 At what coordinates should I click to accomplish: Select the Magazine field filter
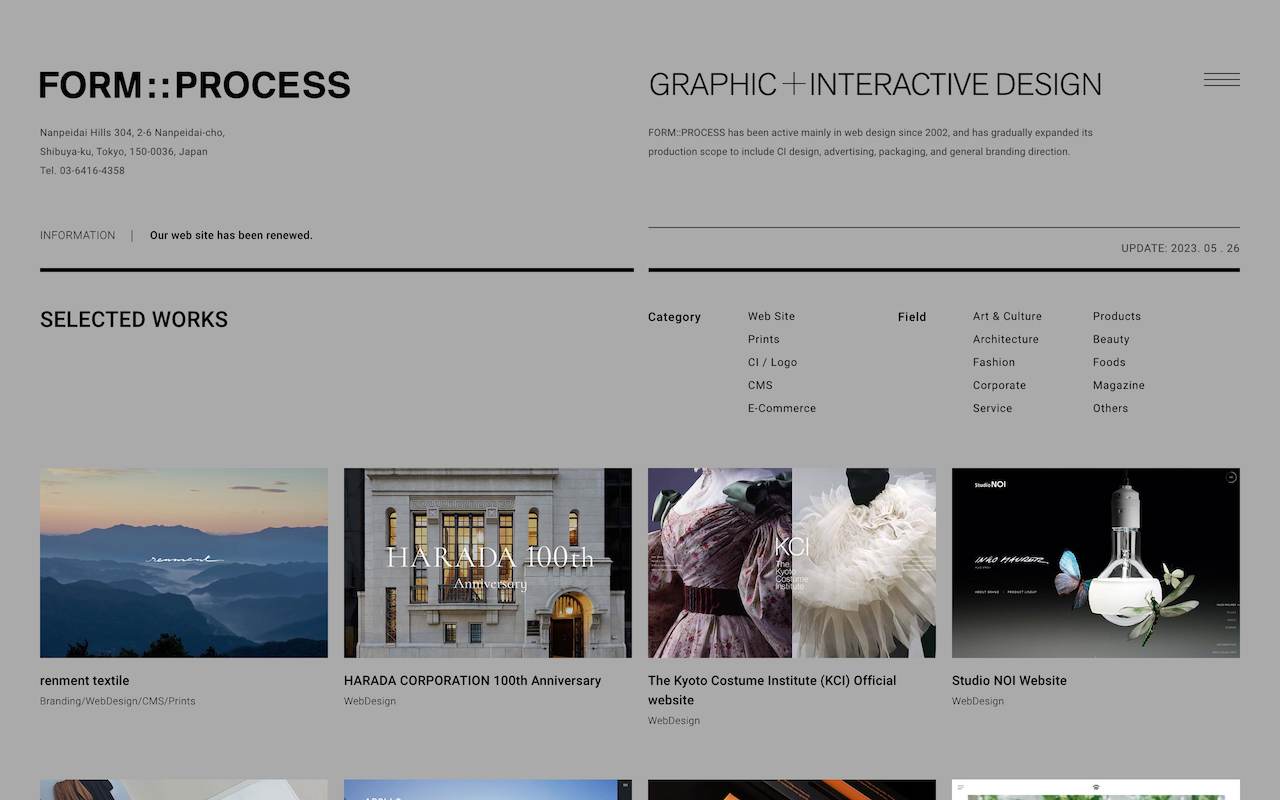tap(1118, 385)
